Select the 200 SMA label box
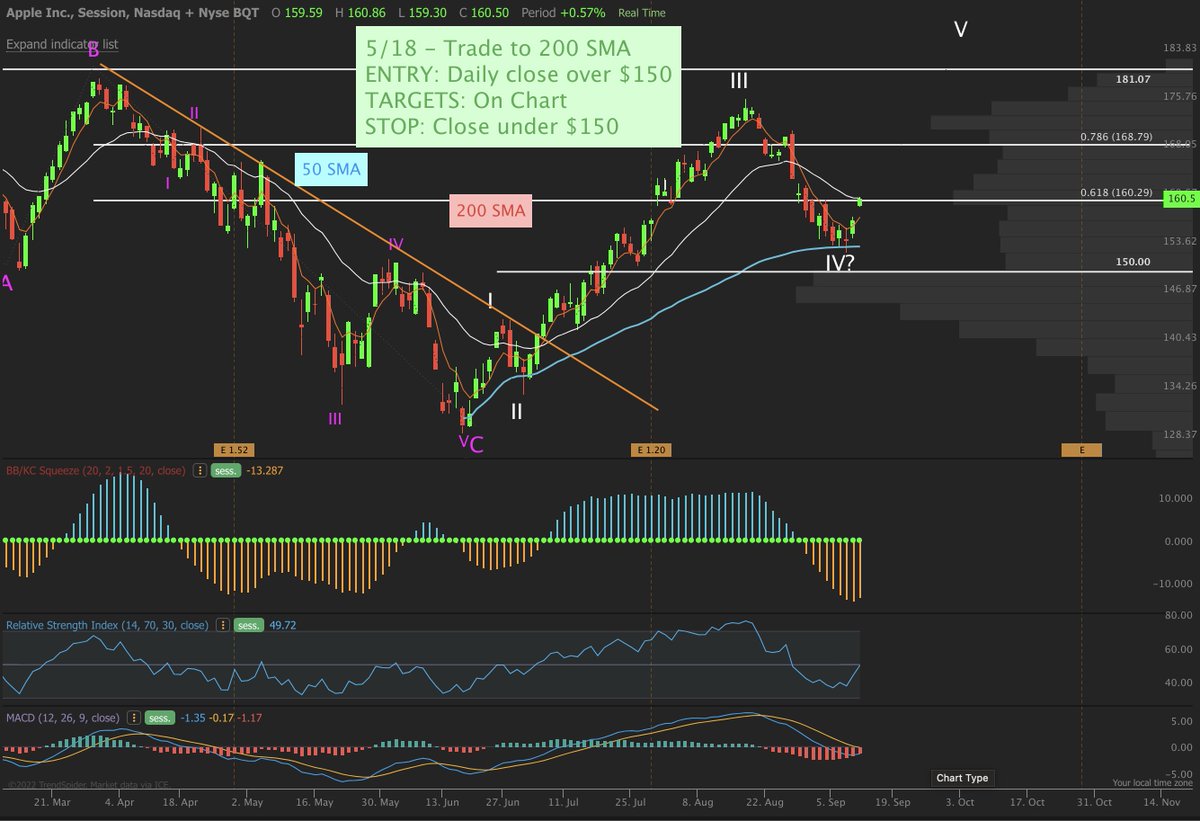This screenshot has width=1200, height=821. 490,212
